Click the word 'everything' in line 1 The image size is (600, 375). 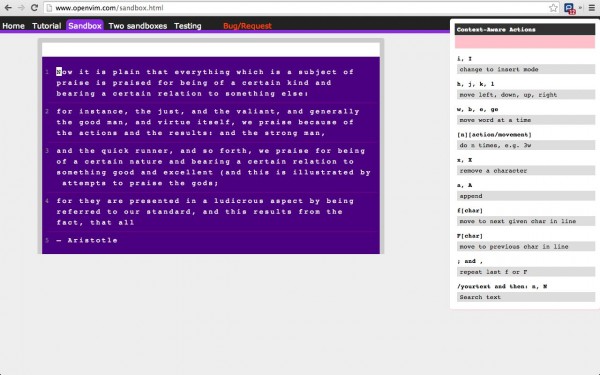(x=202, y=72)
